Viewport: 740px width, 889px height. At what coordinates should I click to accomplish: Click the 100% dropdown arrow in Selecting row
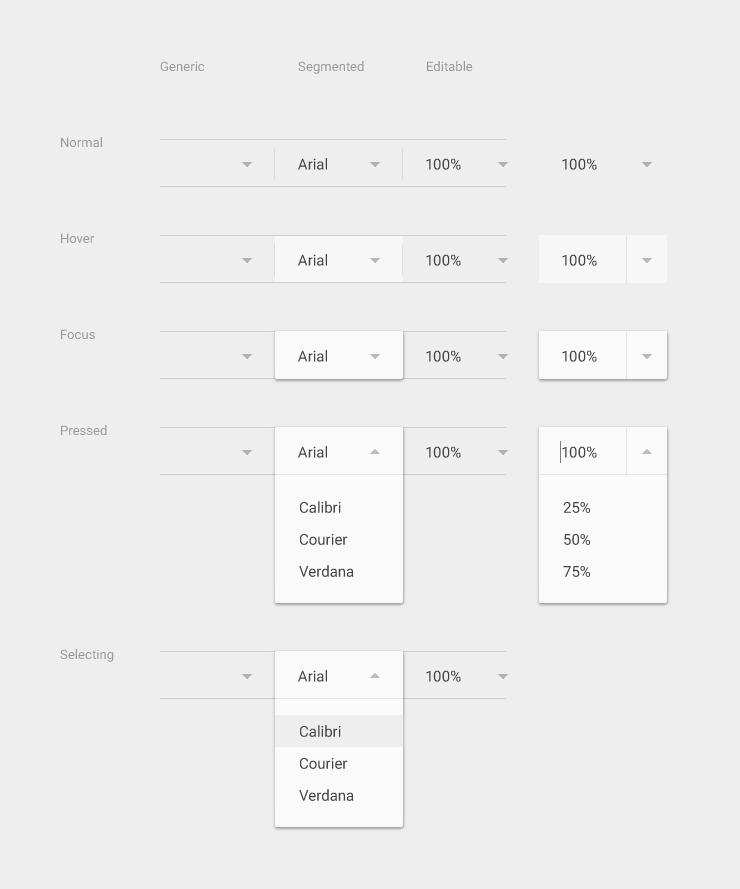tap(503, 676)
